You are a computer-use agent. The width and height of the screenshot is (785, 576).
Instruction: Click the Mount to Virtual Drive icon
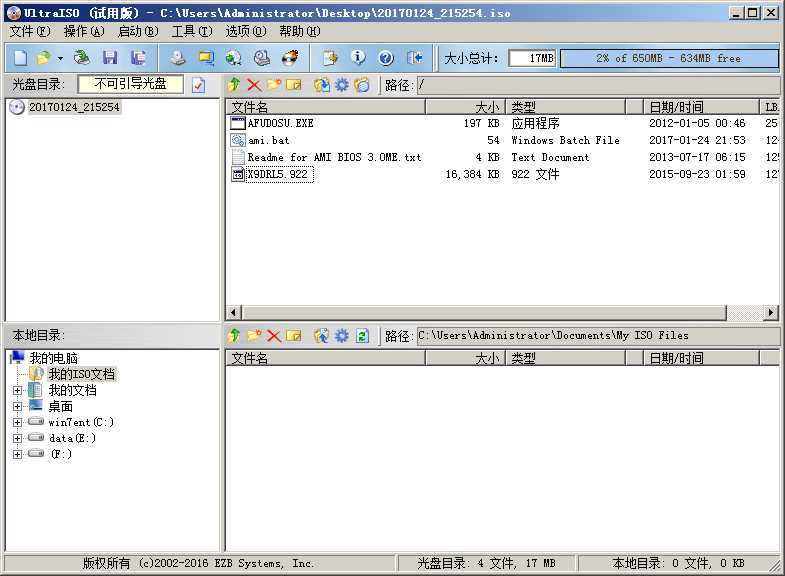(x=262, y=58)
